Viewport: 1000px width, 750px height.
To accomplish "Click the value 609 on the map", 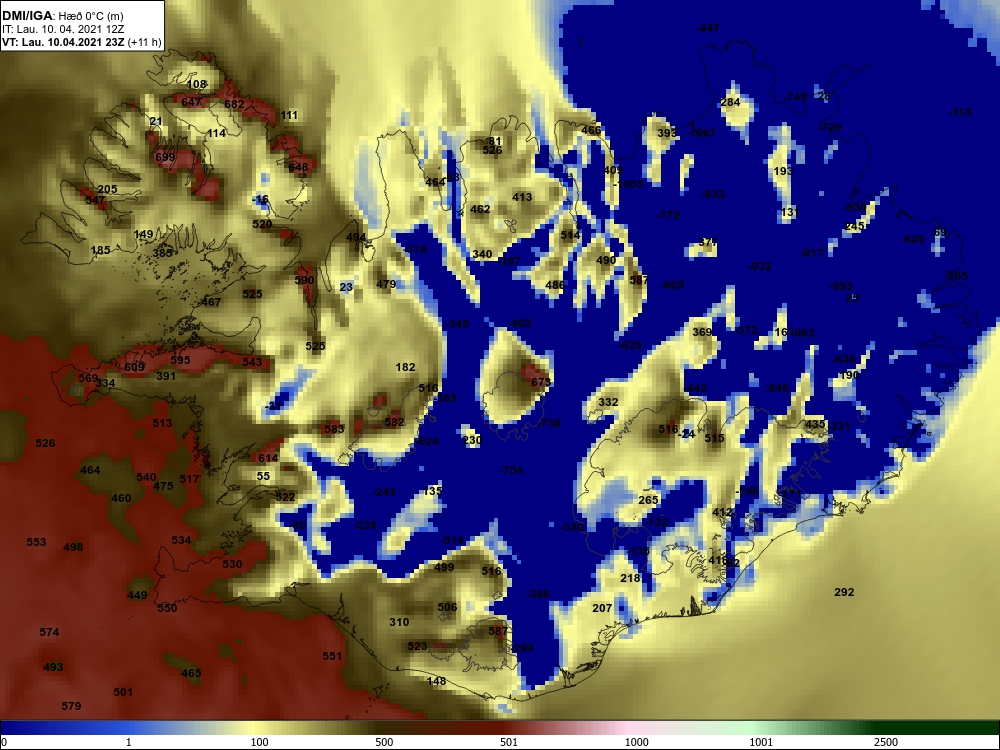I will 135,367.
